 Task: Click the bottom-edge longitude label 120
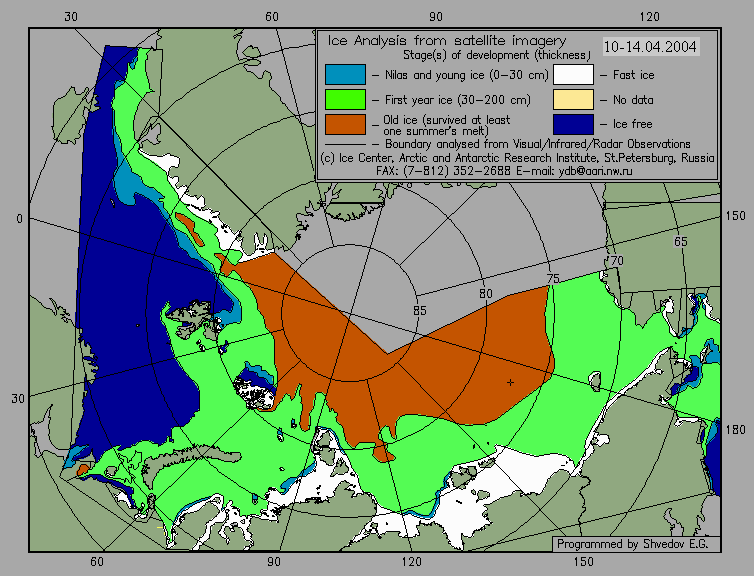click(x=412, y=562)
